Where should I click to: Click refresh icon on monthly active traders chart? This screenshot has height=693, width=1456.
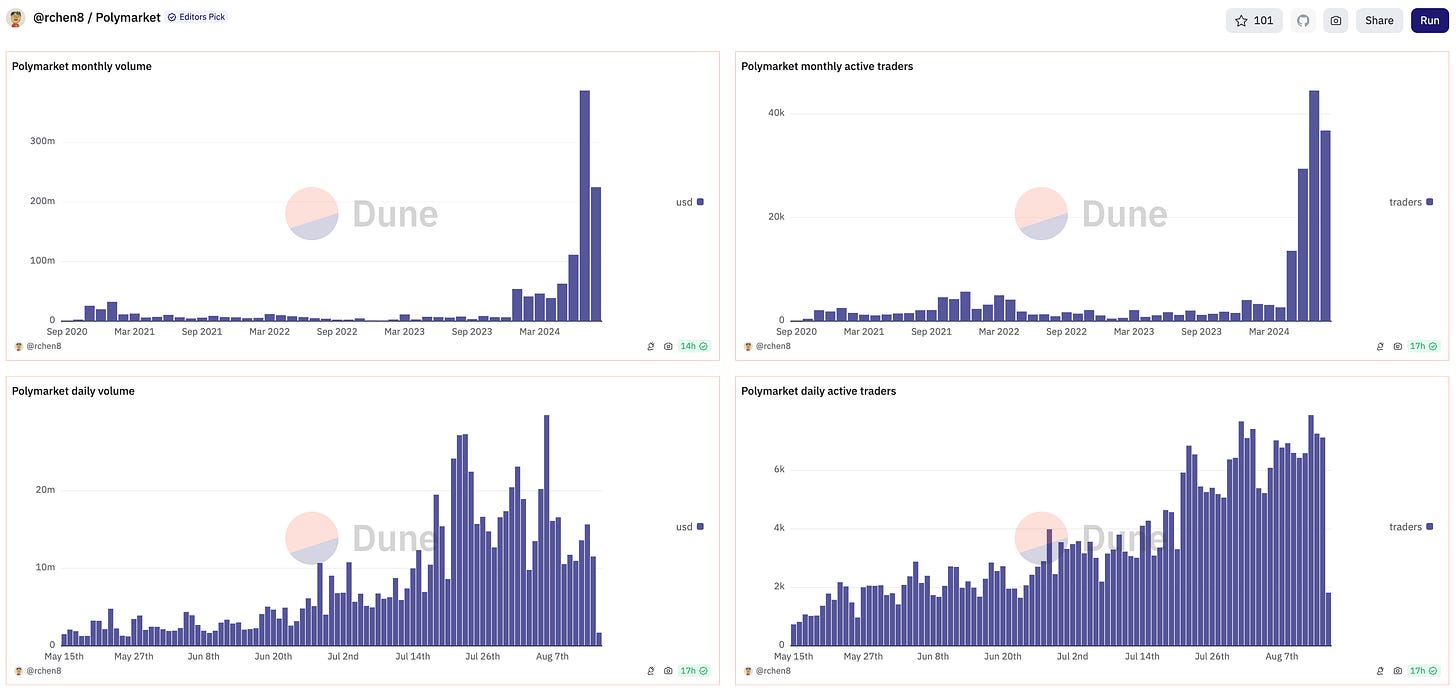[1380, 346]
